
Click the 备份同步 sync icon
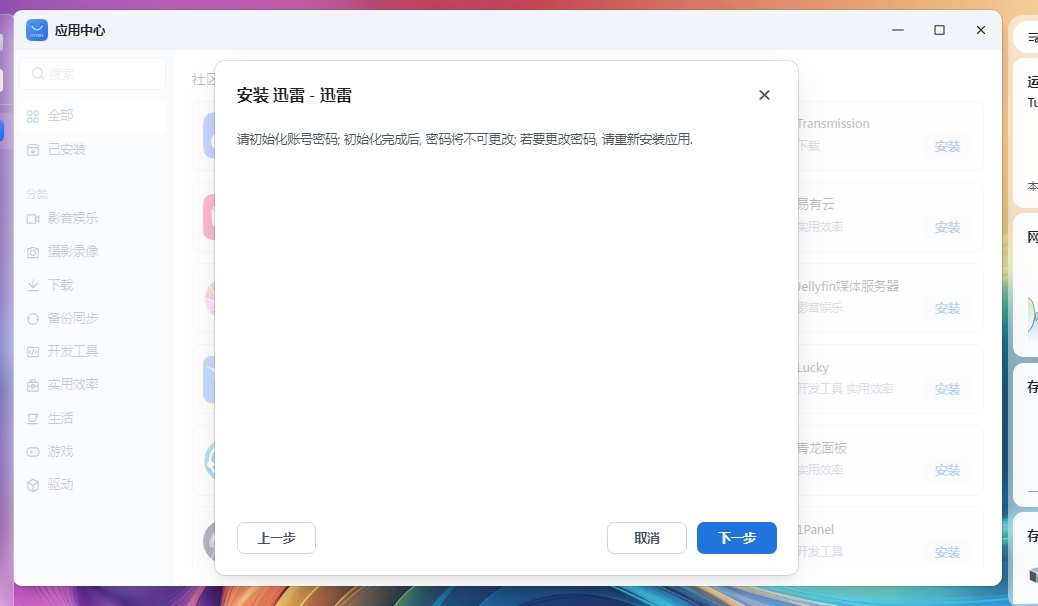point(33,319)
